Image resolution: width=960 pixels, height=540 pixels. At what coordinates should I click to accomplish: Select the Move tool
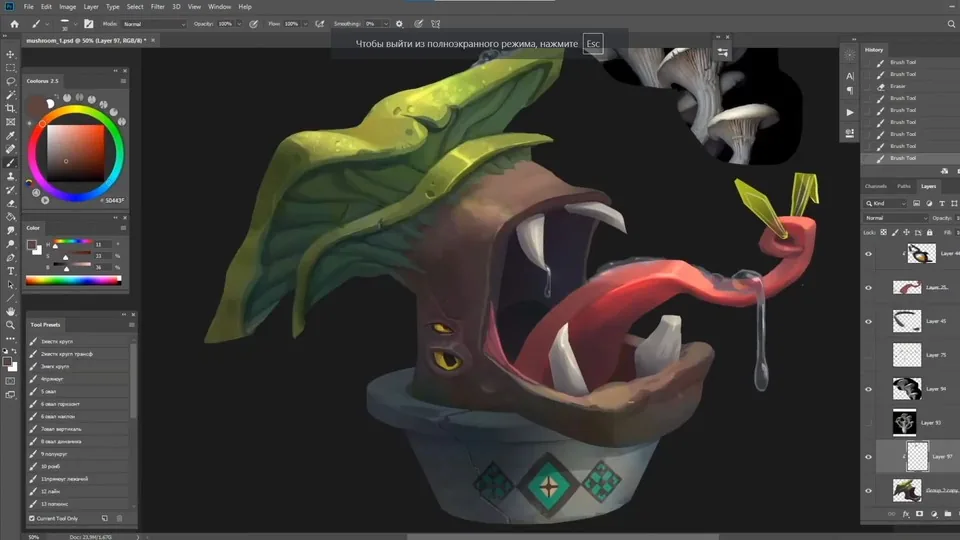coord(10,54)
